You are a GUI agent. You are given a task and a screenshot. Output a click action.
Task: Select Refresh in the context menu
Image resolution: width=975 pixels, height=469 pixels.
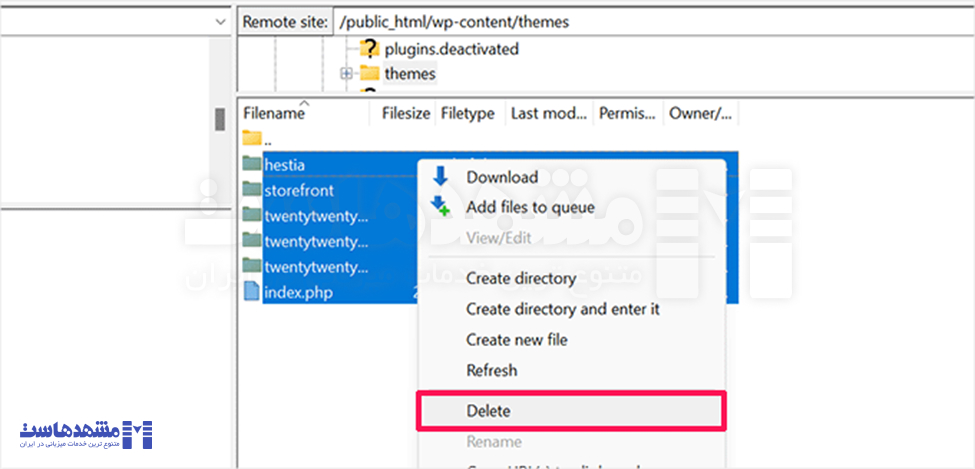[x=491, y=370]
